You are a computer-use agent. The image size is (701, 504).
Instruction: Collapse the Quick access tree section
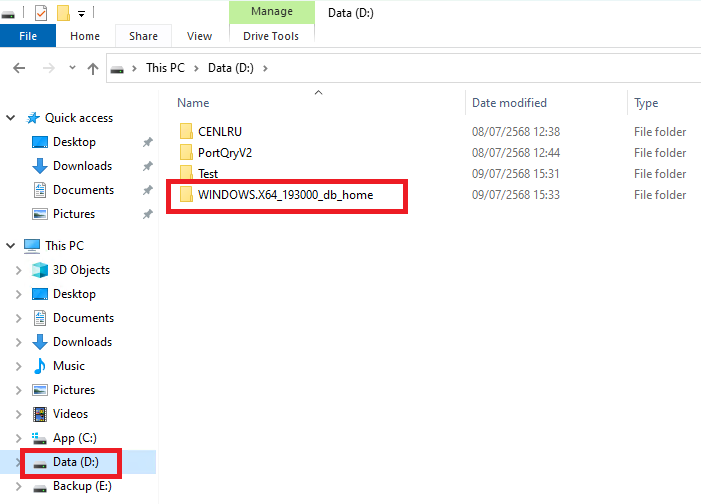pos(11,118)
